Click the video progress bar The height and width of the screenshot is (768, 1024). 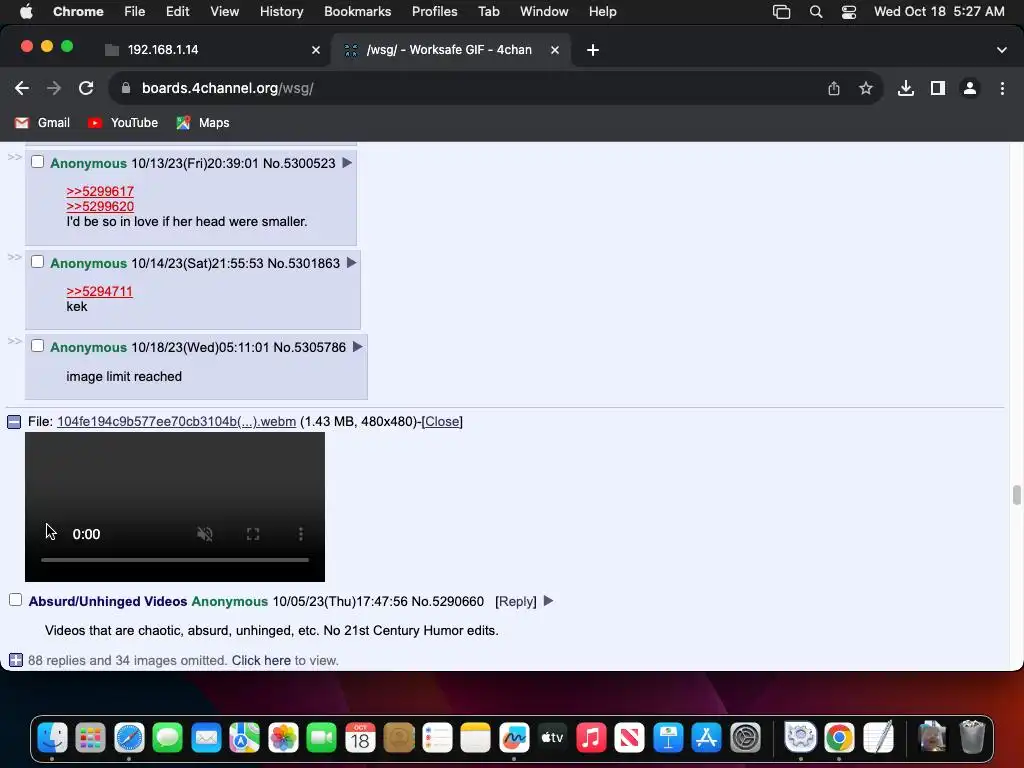[x=175, y=560]
